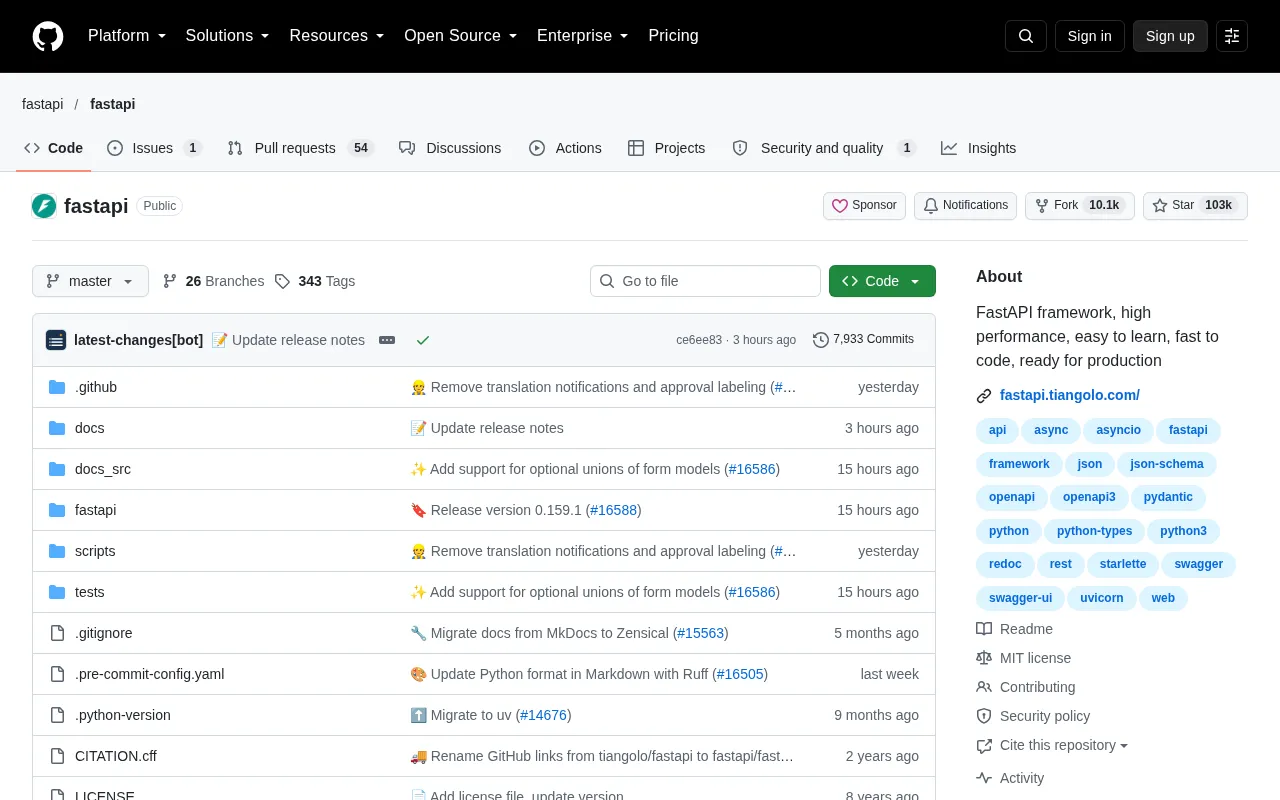
Task: Open the appearance settings icon button
Action: [x=1232, y=36]
